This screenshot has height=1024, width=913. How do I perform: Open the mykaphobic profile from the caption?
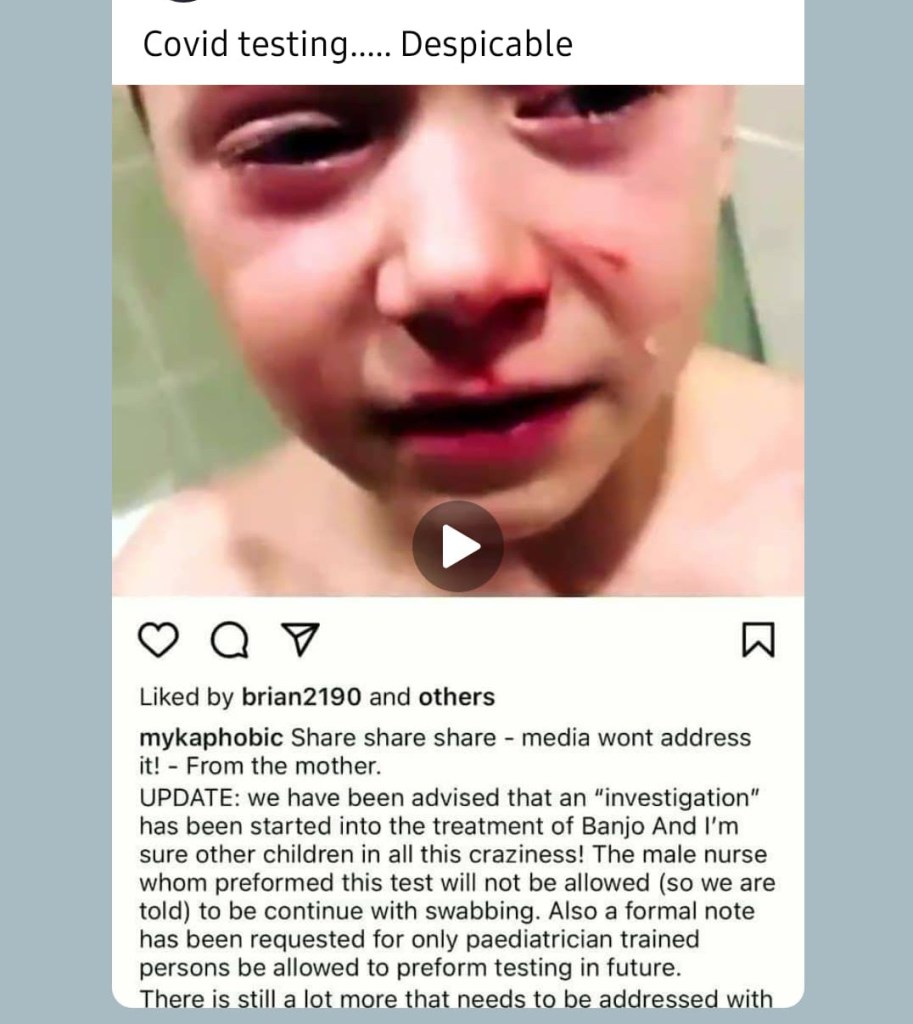(x=211, y=738)
